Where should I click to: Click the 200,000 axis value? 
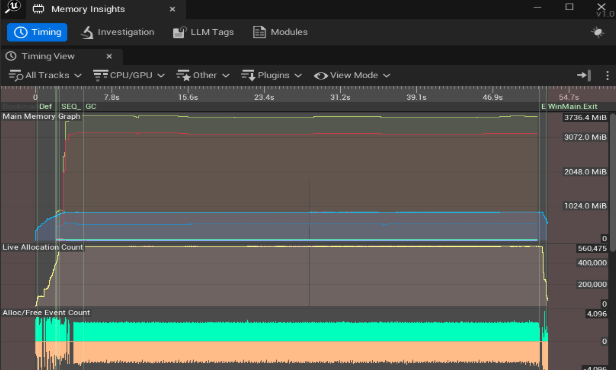(592, 284)
